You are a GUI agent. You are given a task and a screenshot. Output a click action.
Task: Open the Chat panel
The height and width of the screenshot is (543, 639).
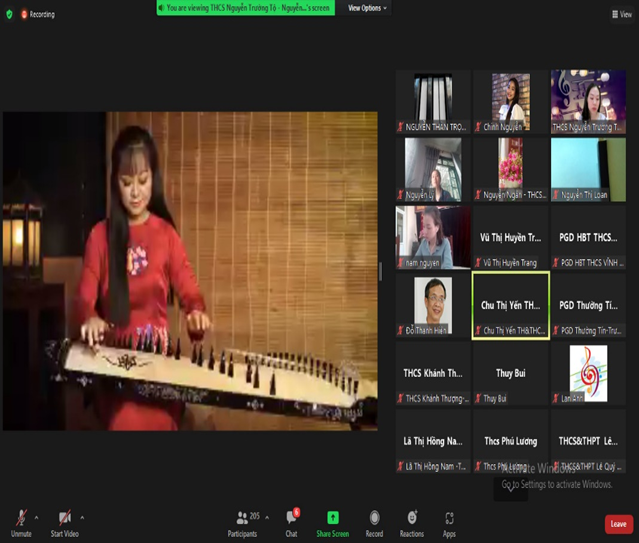291,520
